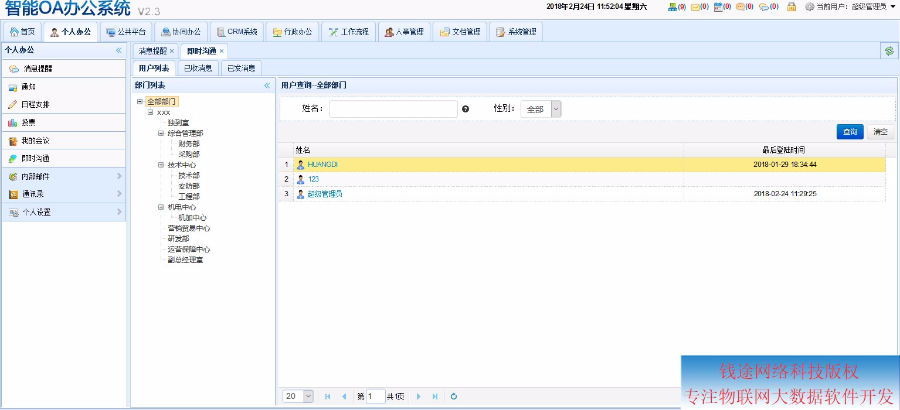Select the 已收消息 sub-tab
Image resolution: width=900 pixels, height=410 pixels.
(x=198, y=68)
